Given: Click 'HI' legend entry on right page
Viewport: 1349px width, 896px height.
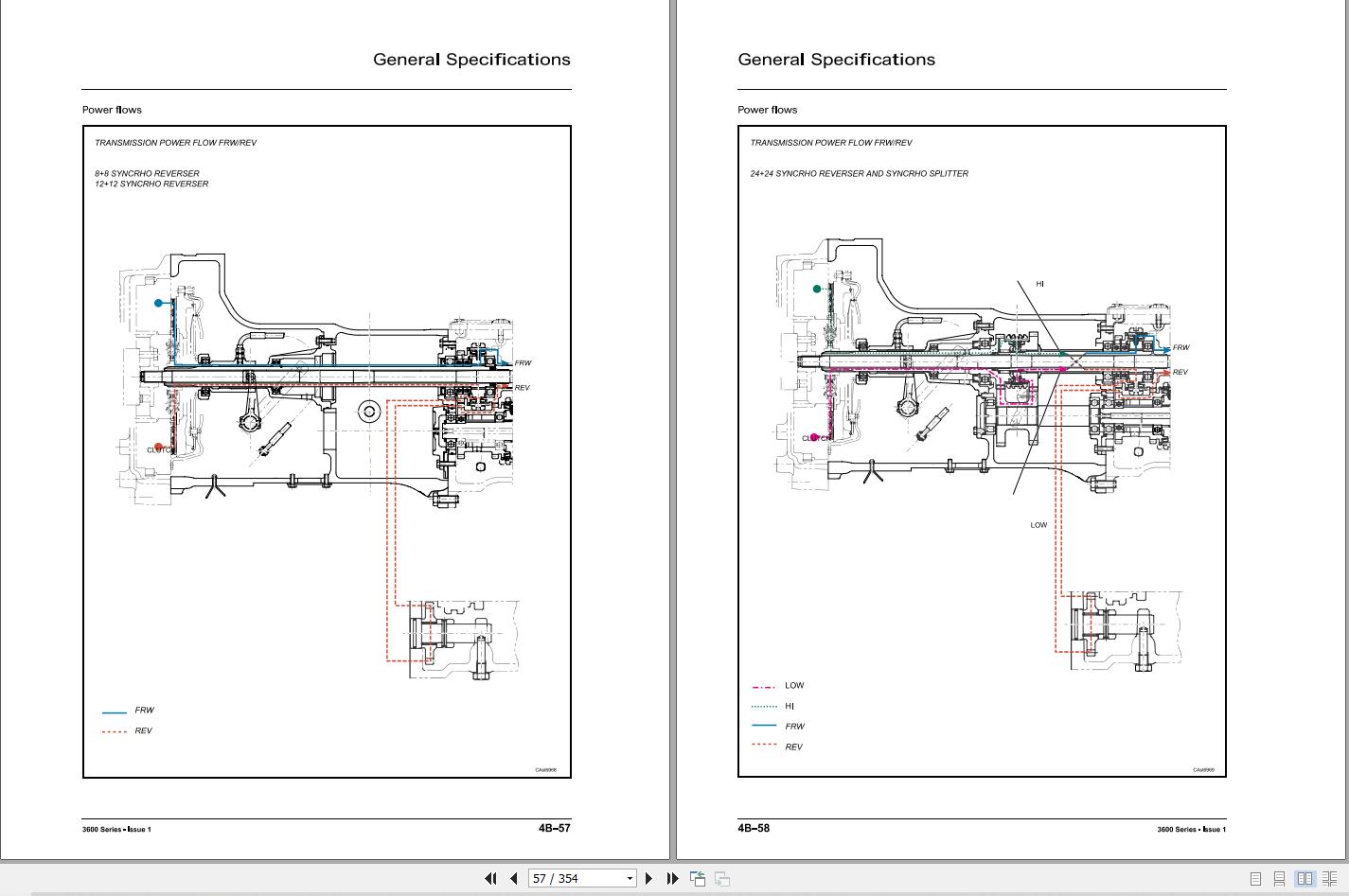Looking at the screenshot, I should (x=790, y=706).
